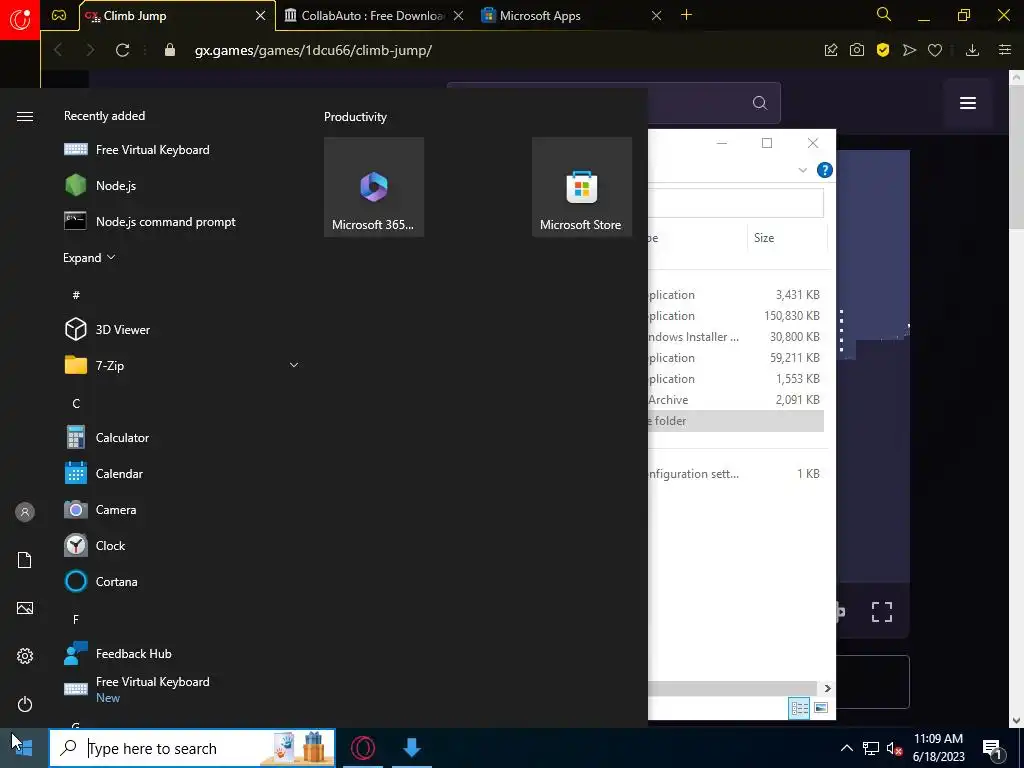Open the Clock app

click(180, 545)
